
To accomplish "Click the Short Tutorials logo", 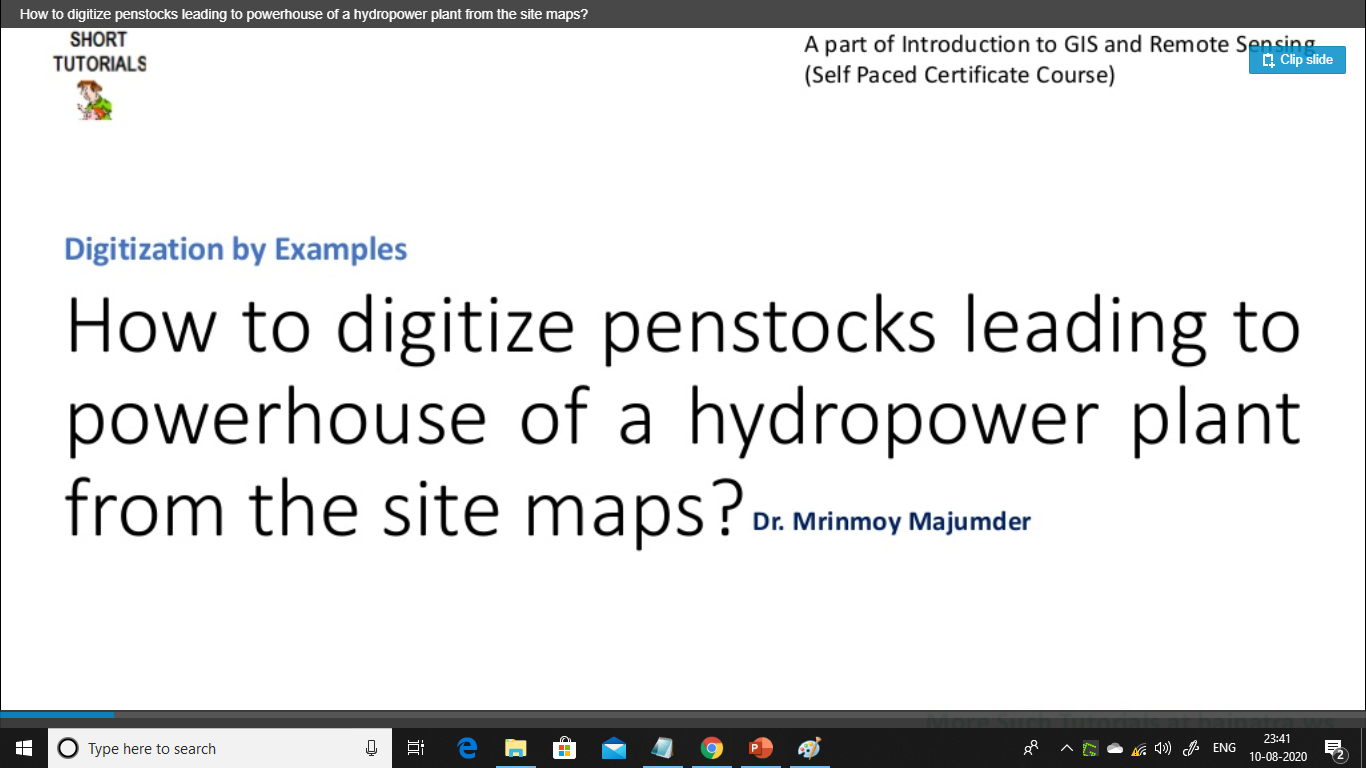I will [x=99, y=75].
